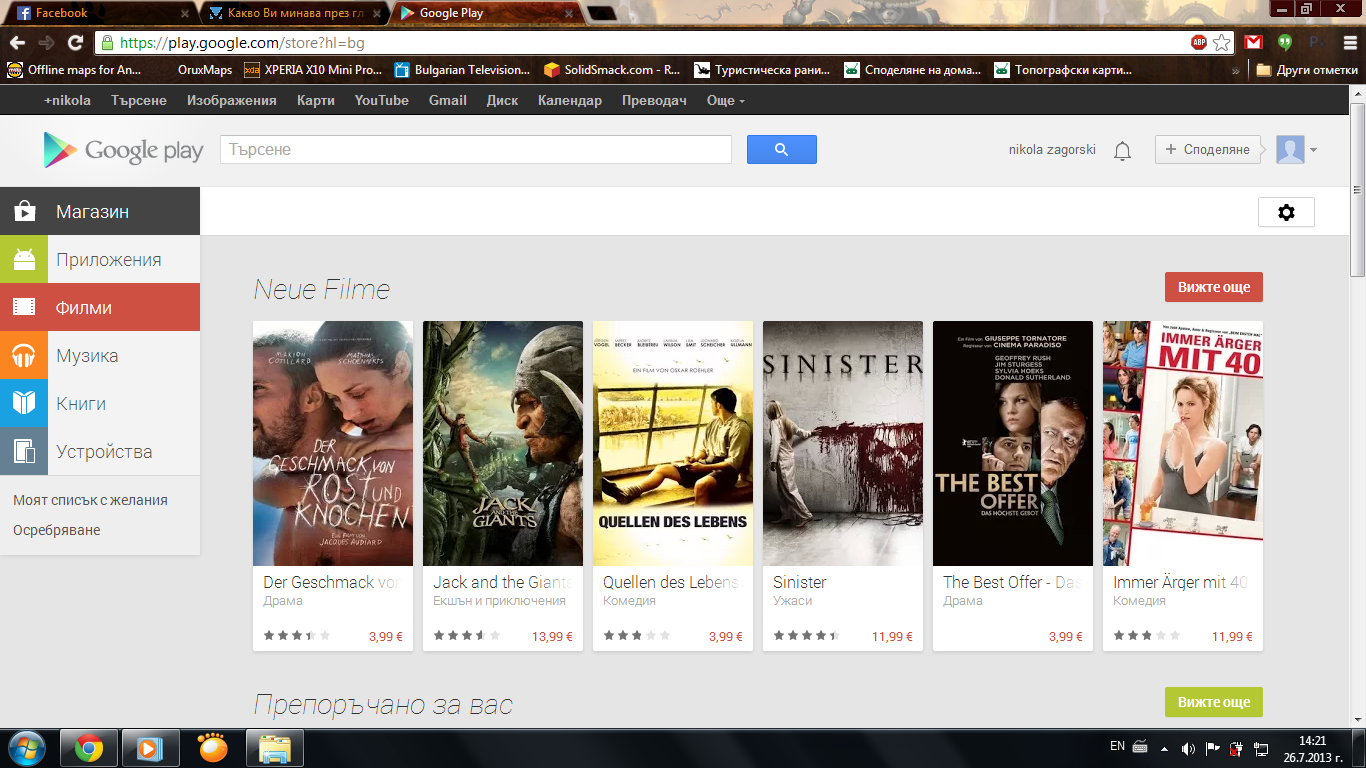Expand the Още dropdown menu
The image size is (1366, 768).
pos(725,100)
